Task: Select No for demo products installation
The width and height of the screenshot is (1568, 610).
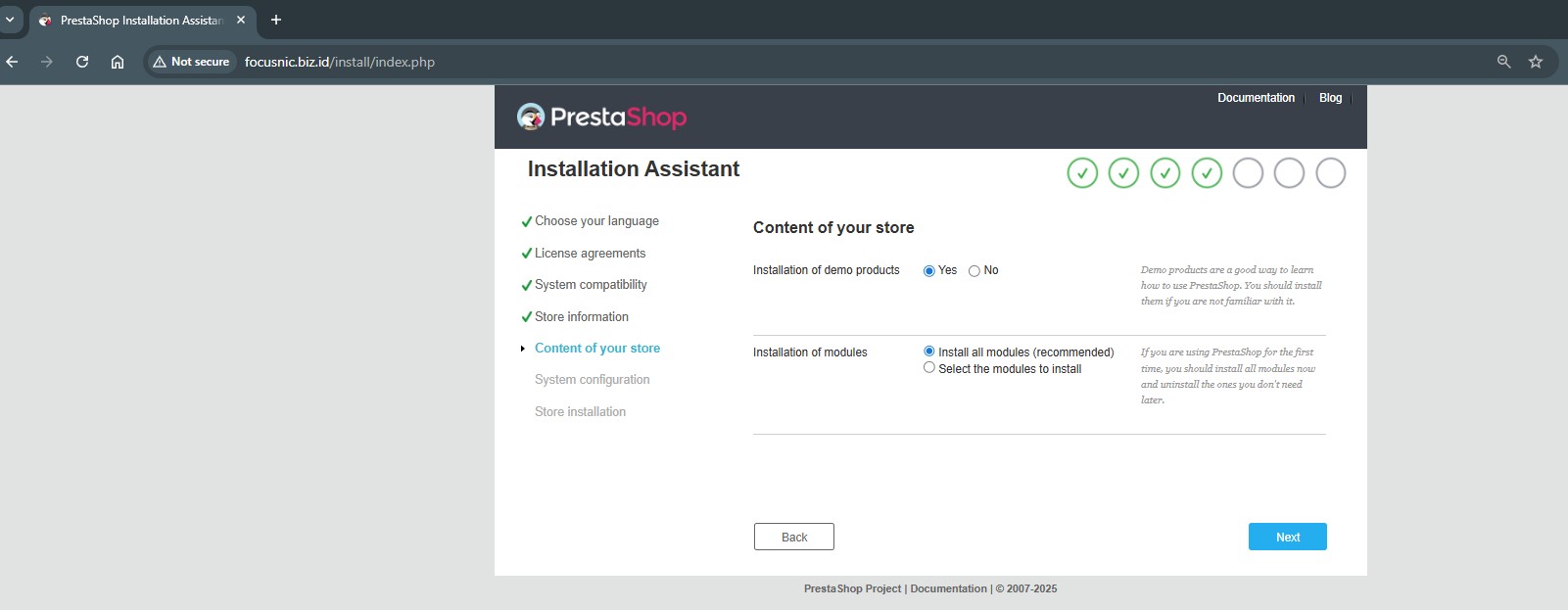Action: click(974, 271)
